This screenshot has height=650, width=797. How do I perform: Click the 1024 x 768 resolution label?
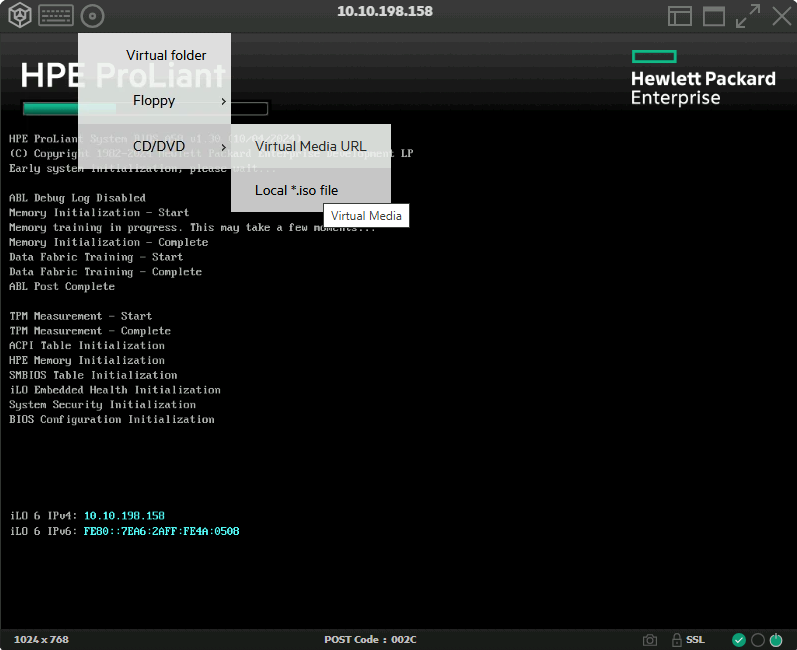[x=41, y=639]
